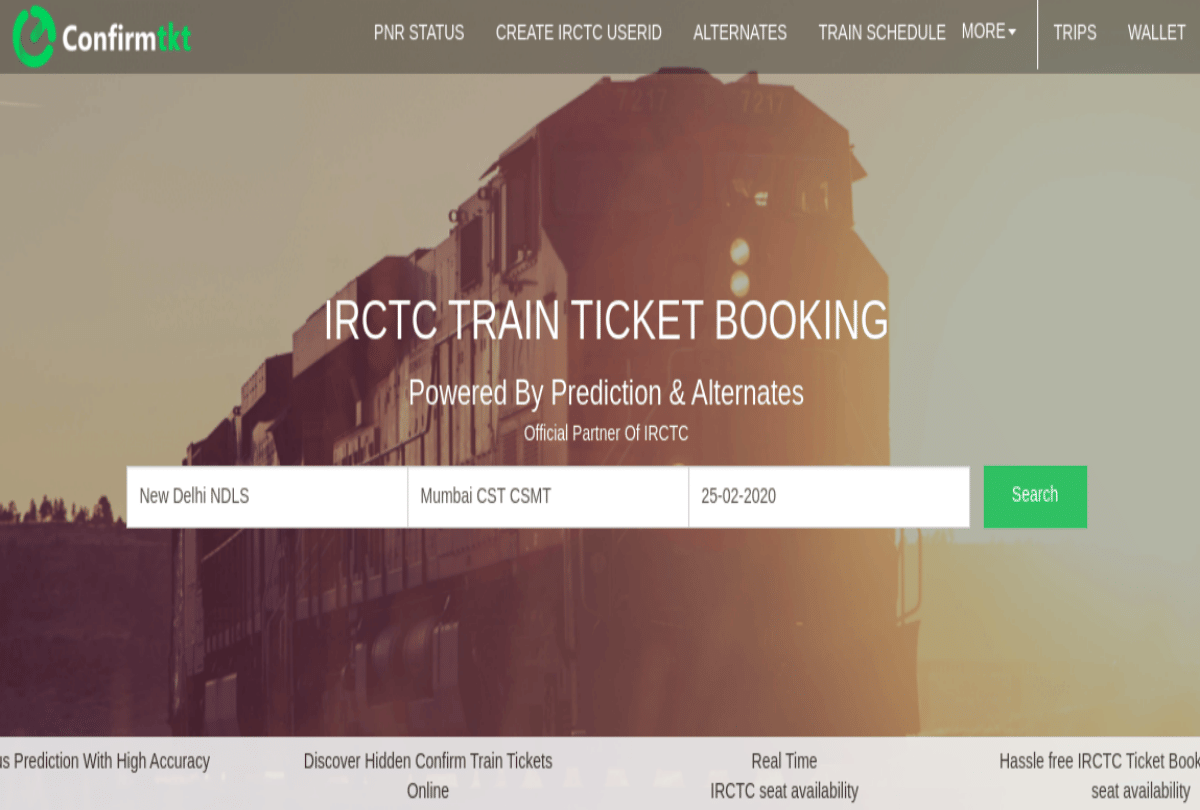The width and height of the screenshot is (1200, 810).
Task: Click the green Search button
Action: click(1035, 496)
